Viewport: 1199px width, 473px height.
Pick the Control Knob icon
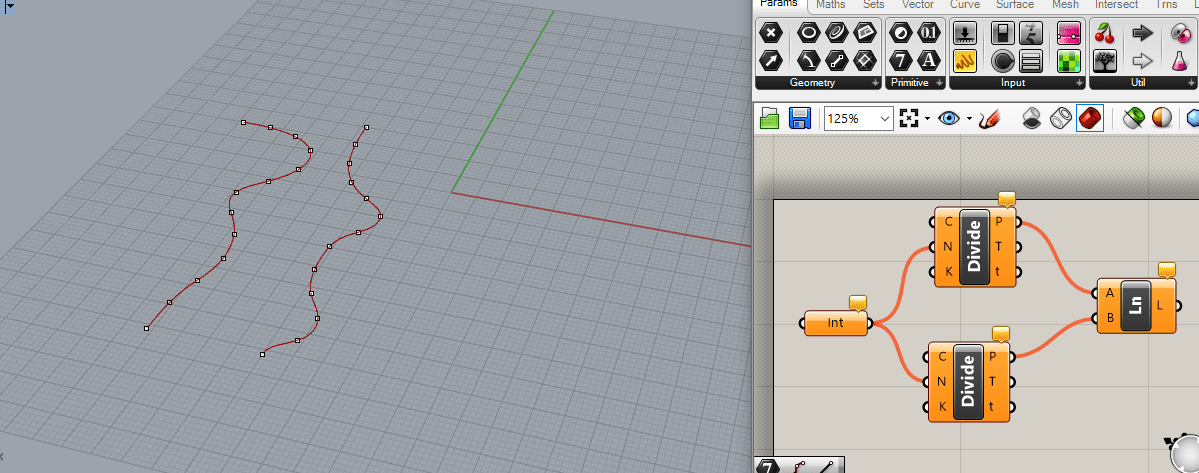(1003, 60)
